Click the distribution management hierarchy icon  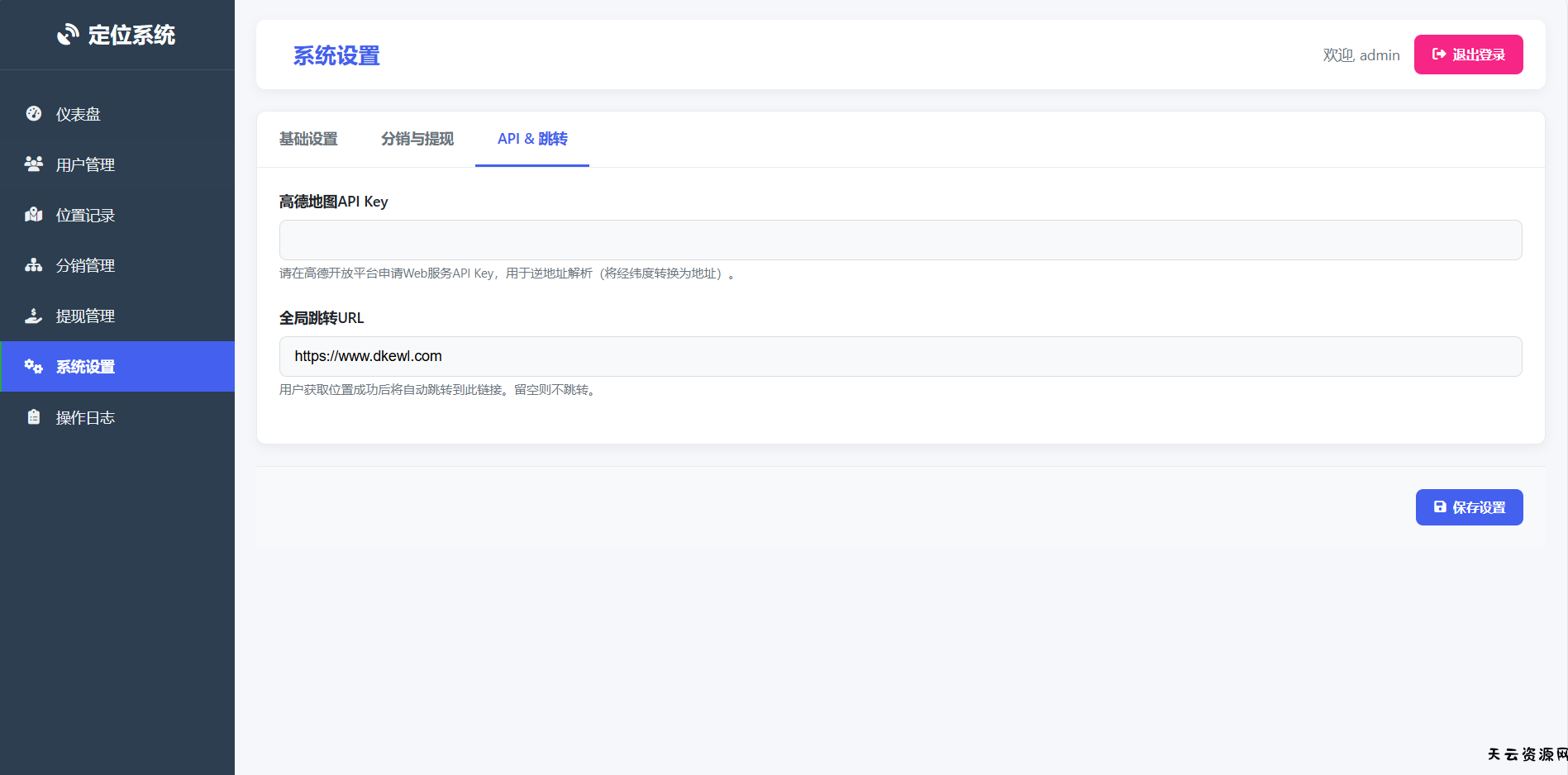point(34,265)
